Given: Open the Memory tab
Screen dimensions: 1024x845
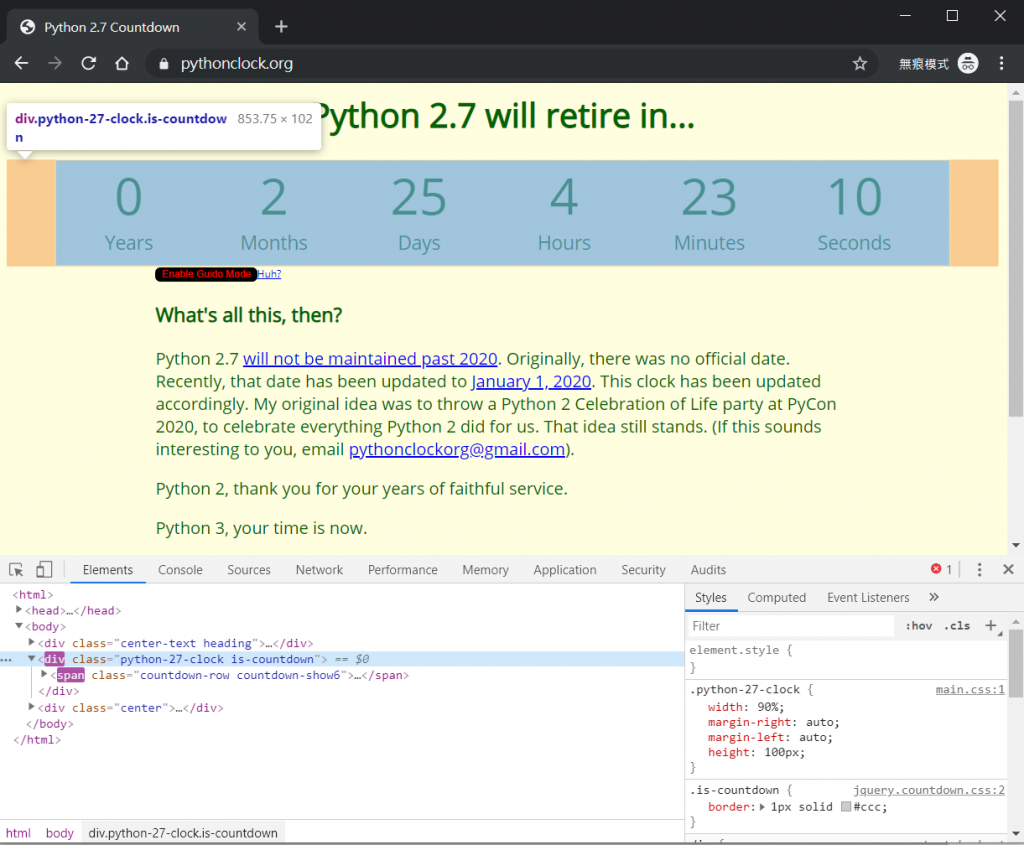Looking at the screenshot, I should click(x=485, y=569).
